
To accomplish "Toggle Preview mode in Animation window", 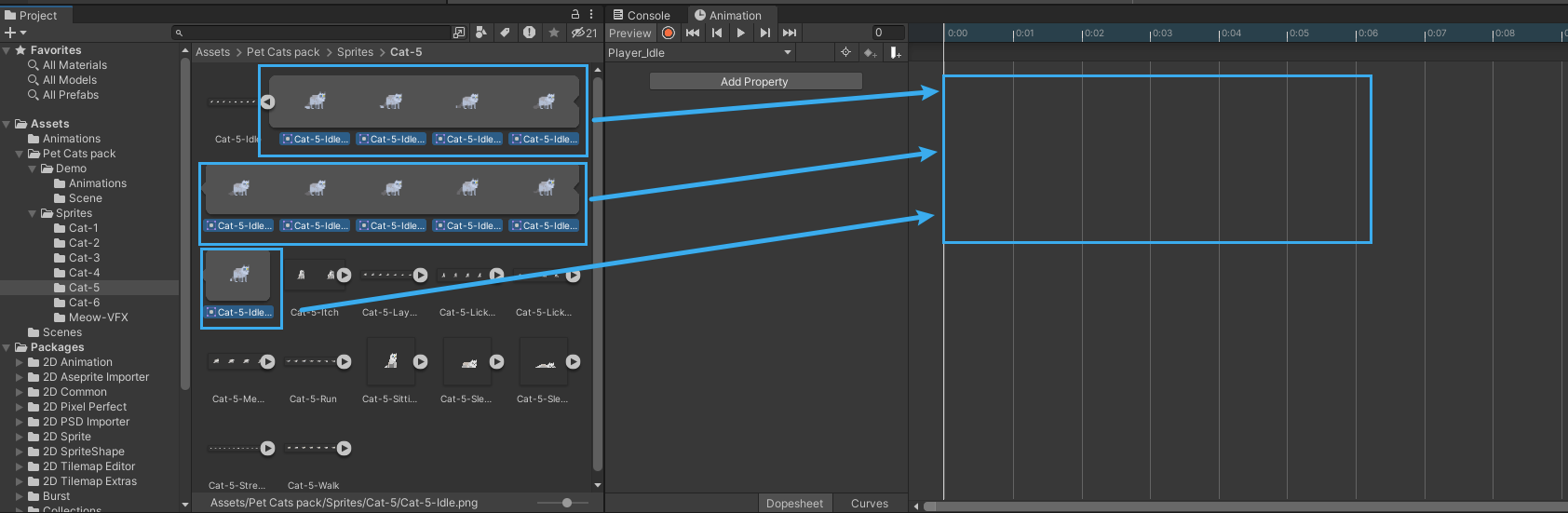I will click(x=630, y=33).
